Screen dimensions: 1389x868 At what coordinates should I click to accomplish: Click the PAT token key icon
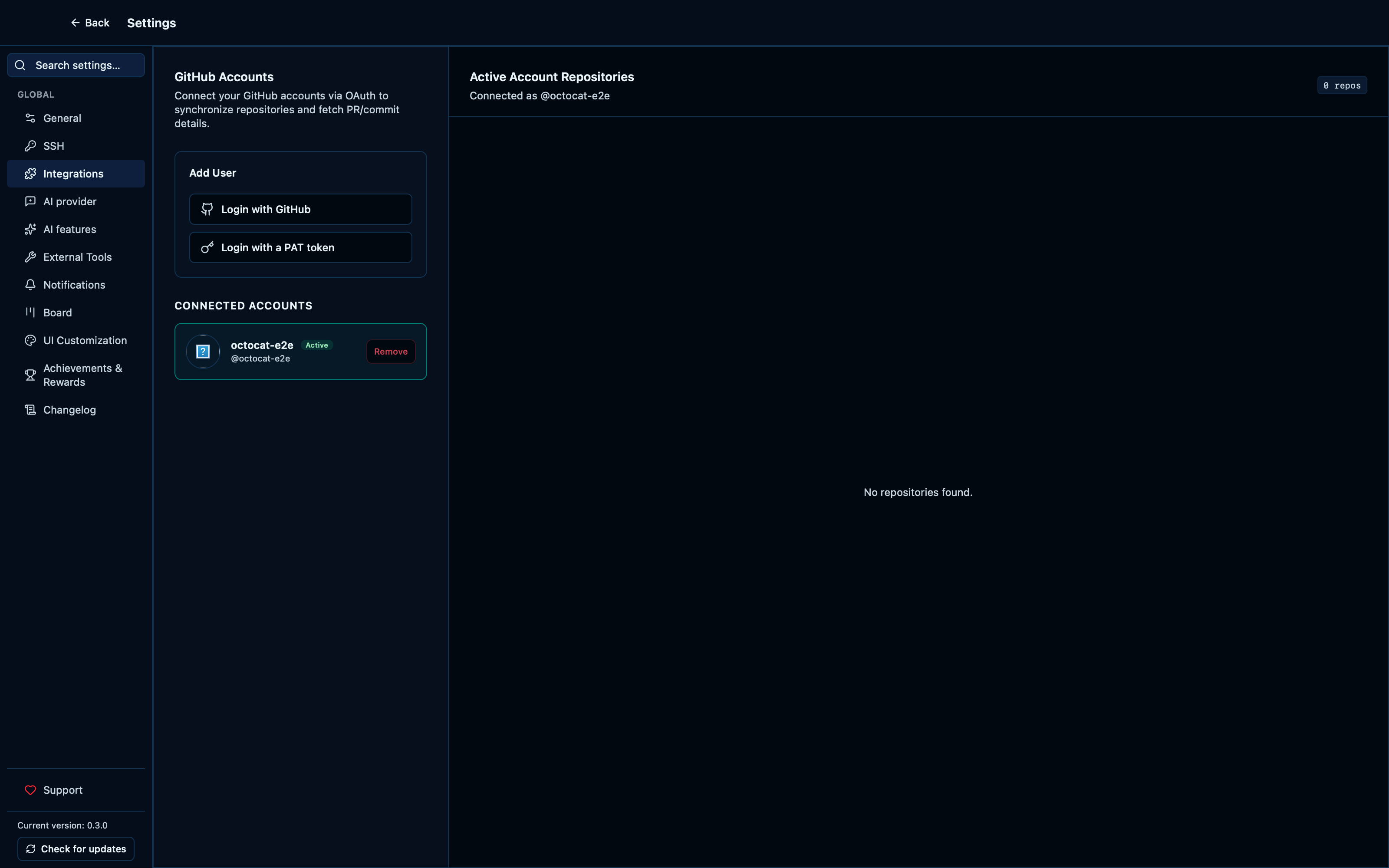[x=207, y=247]
